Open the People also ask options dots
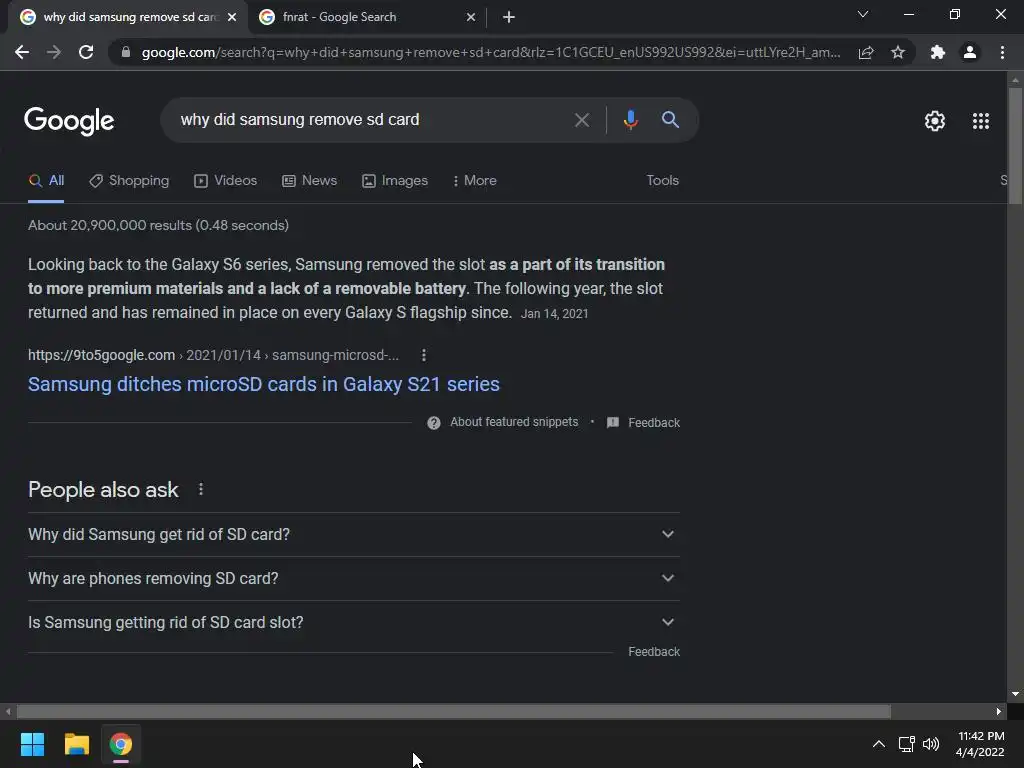This screenshot has height=768, width=1024. click(200, 489)
